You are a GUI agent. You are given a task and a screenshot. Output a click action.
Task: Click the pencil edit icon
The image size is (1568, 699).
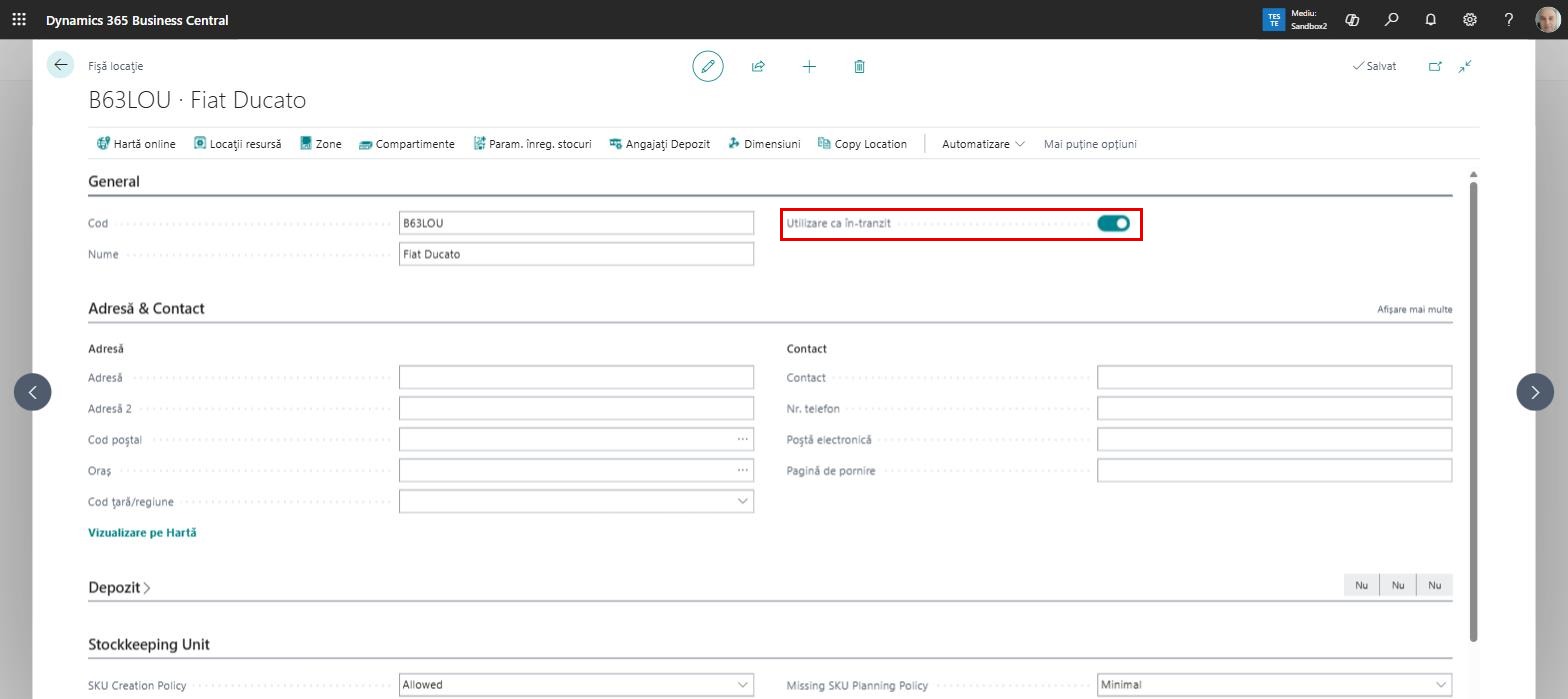coord(708,66)
